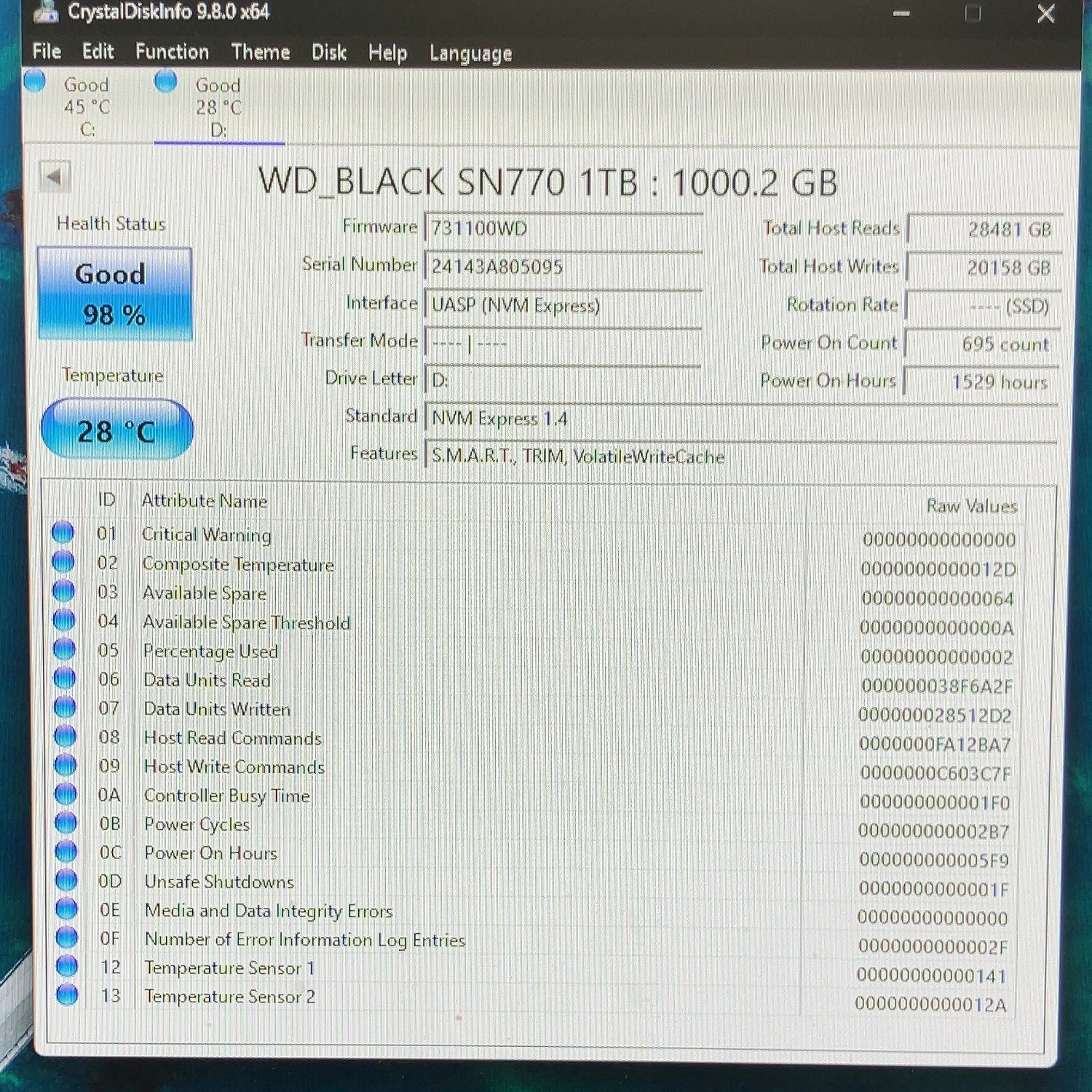Image resolution: width=1092 pixels, height=1092 pixels.
Task: Click status orb of Controller Busy Time row
Action: (66, 794)
